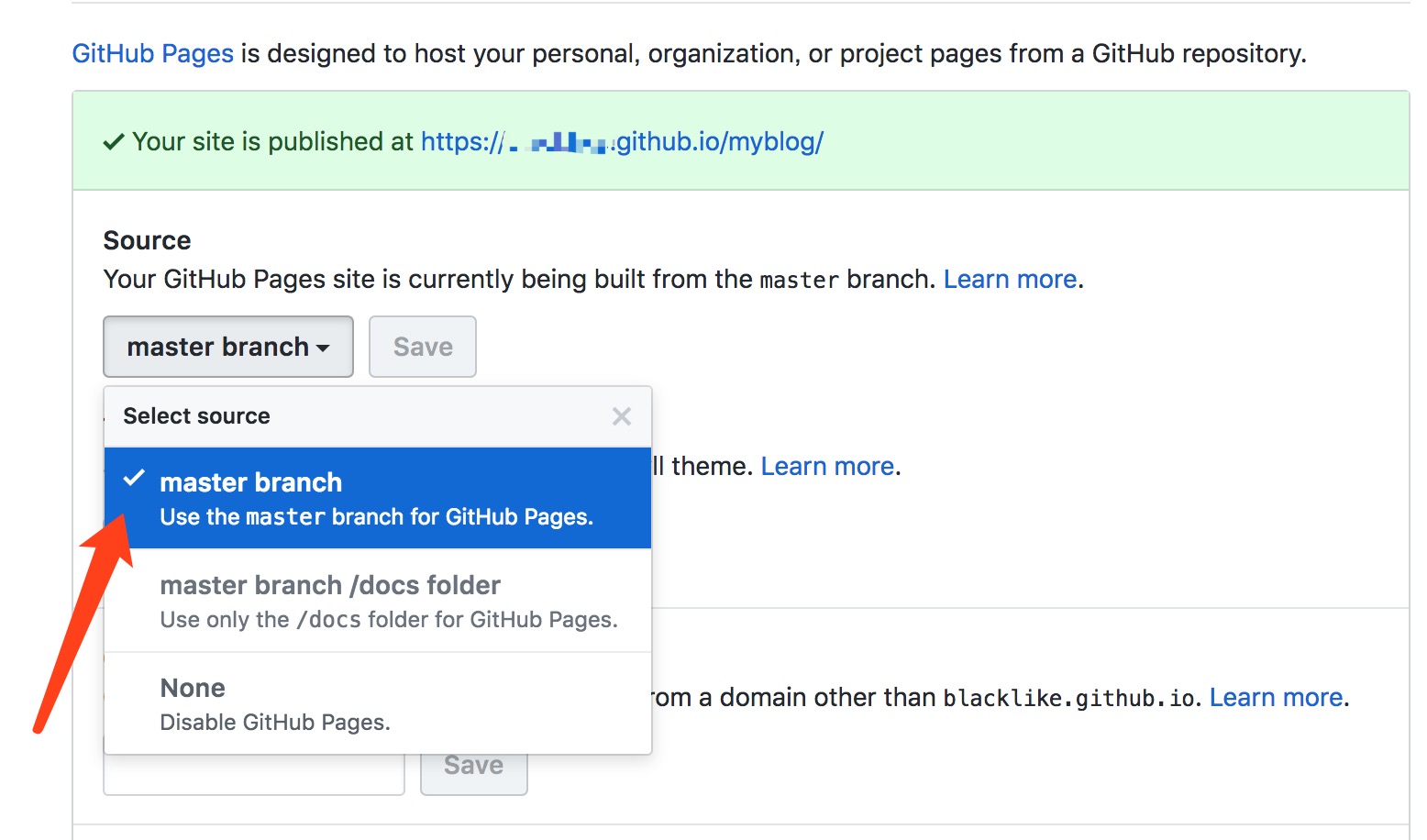
Task: Open the published site URL
Action: tap(622, 141)
